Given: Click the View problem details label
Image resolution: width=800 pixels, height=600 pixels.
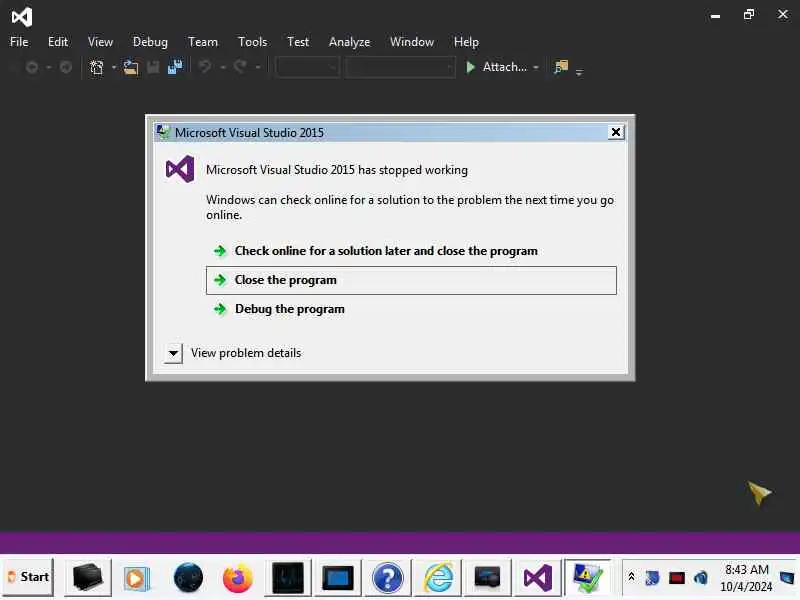Looking at the screenshot, I should [246, 353].
